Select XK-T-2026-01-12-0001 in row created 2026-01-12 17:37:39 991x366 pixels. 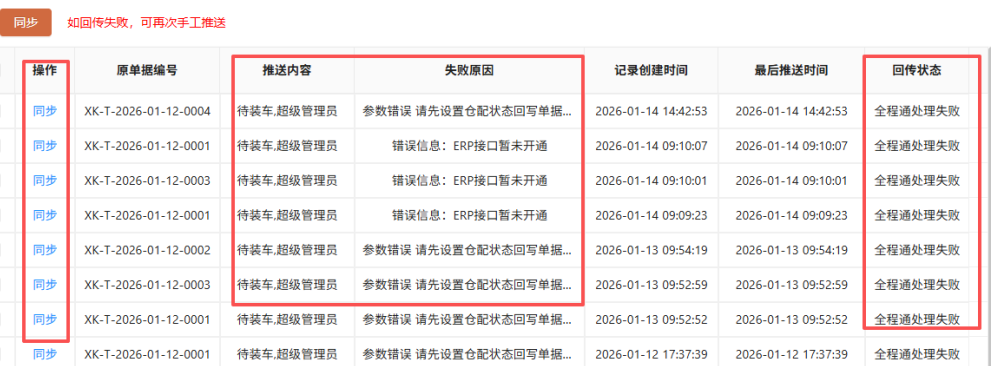pos(147,355)
